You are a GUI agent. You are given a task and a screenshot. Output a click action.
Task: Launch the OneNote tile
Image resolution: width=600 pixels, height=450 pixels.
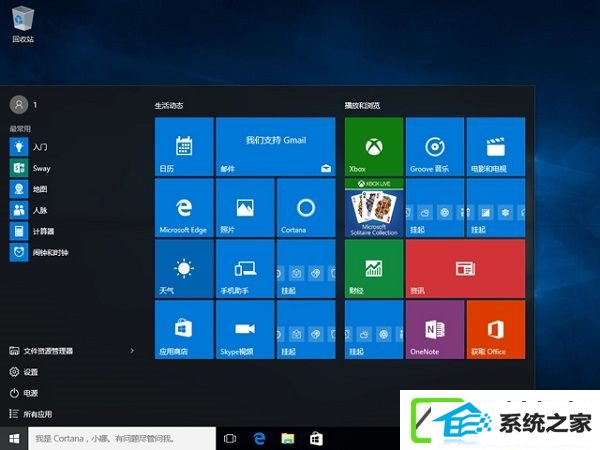click(435, 329)
